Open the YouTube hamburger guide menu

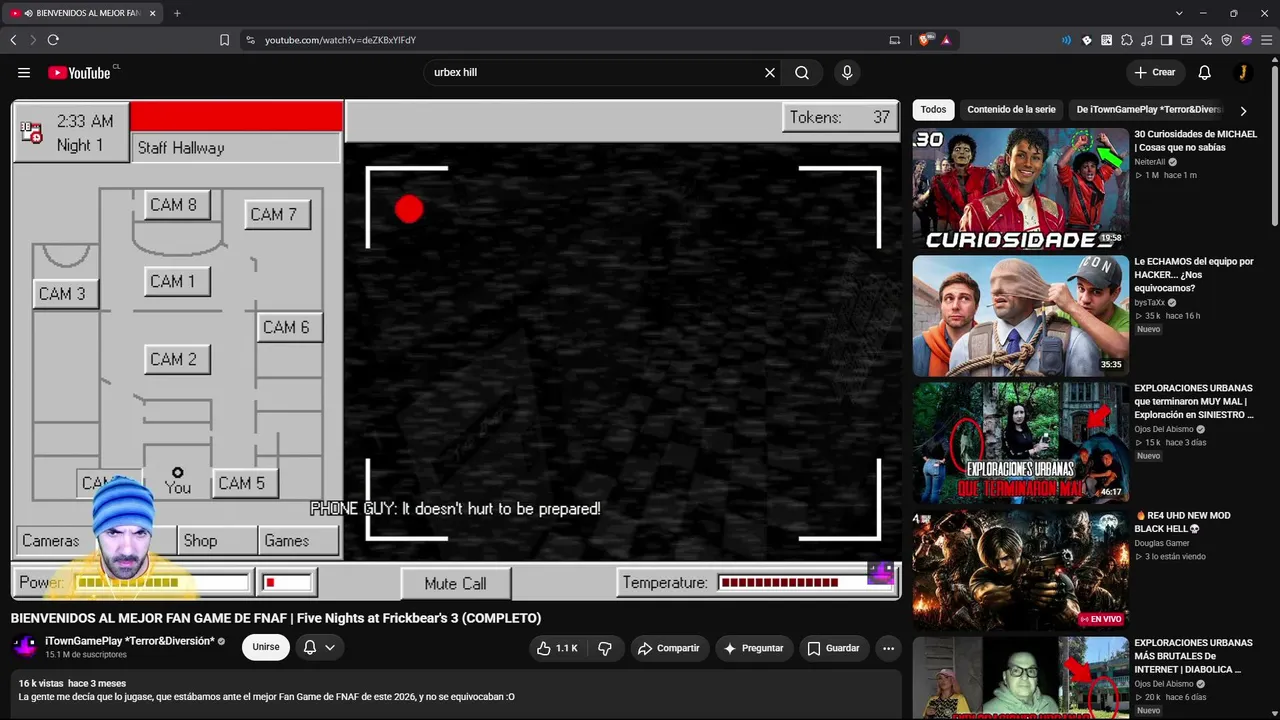[24, 72]
